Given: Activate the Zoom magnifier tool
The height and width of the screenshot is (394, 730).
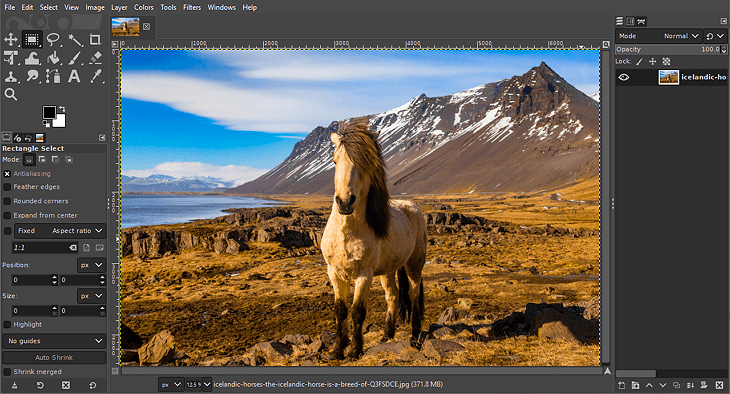Looking at the screenshot, I should click(11, 95).
